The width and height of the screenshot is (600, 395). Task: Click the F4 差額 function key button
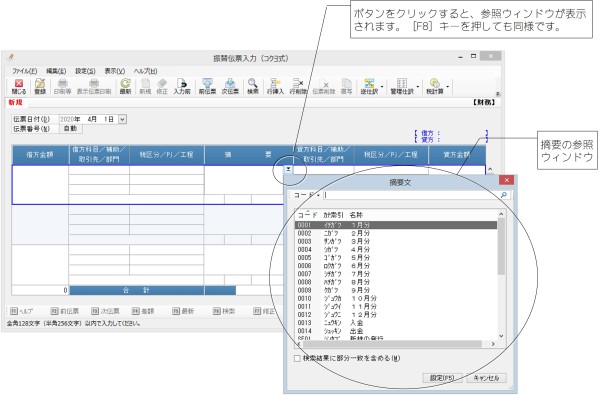coord(143,311)
